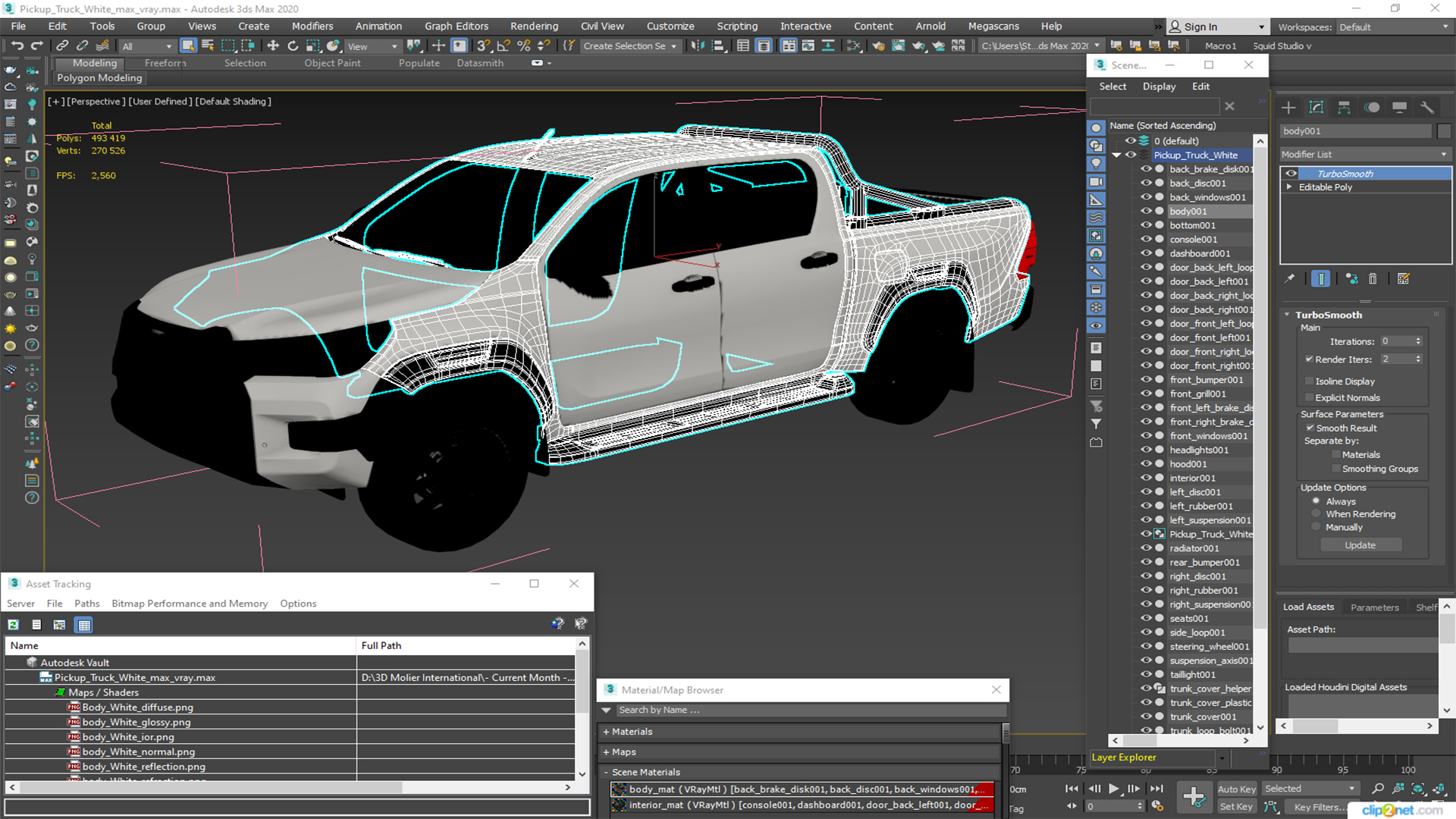Open Paths menu in Asset Tracking
The height and width of the screenshot is (819, 1456).
86,604
